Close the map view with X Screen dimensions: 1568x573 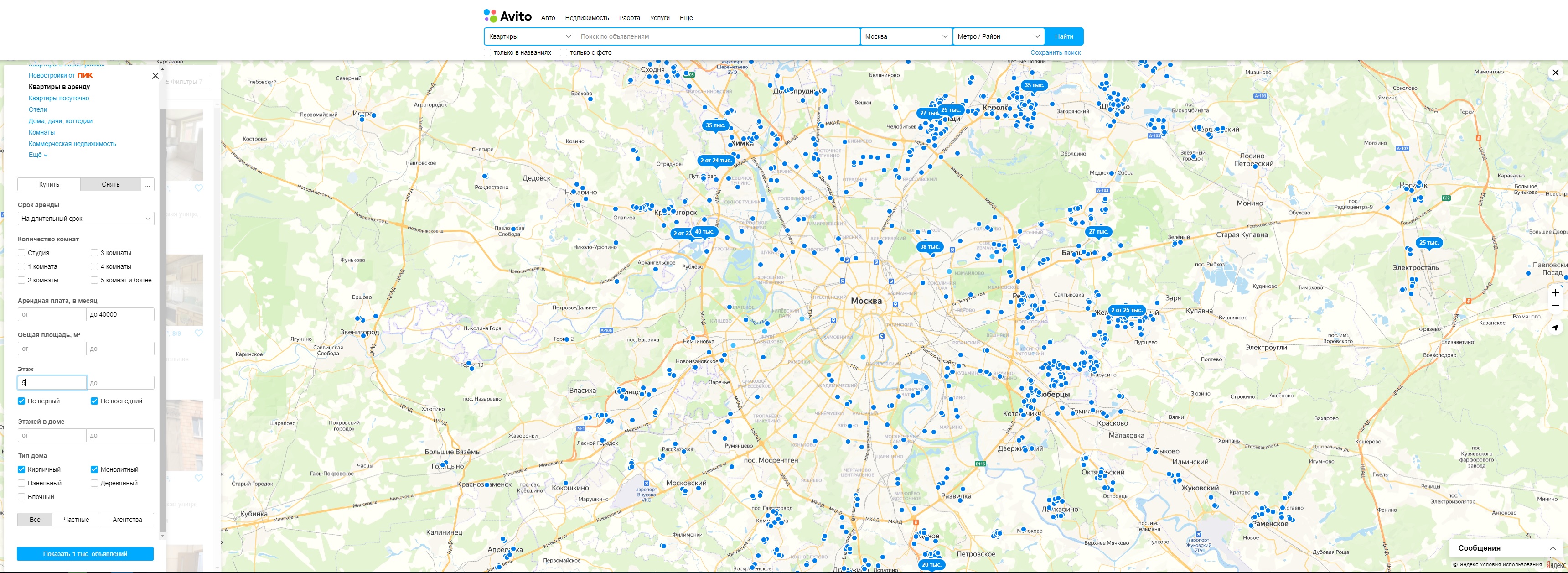tap(1555, 73)
